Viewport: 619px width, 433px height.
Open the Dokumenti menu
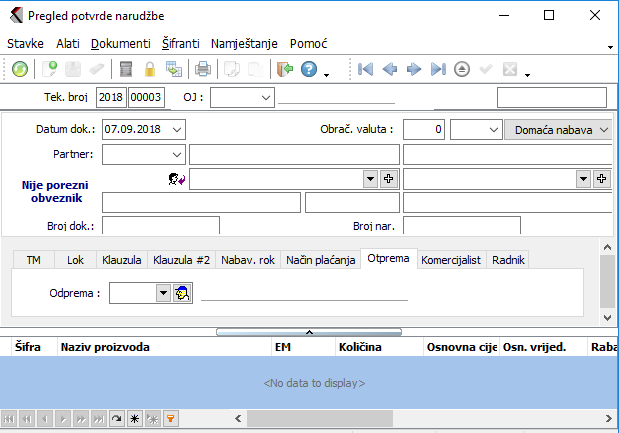click(120, 44)
